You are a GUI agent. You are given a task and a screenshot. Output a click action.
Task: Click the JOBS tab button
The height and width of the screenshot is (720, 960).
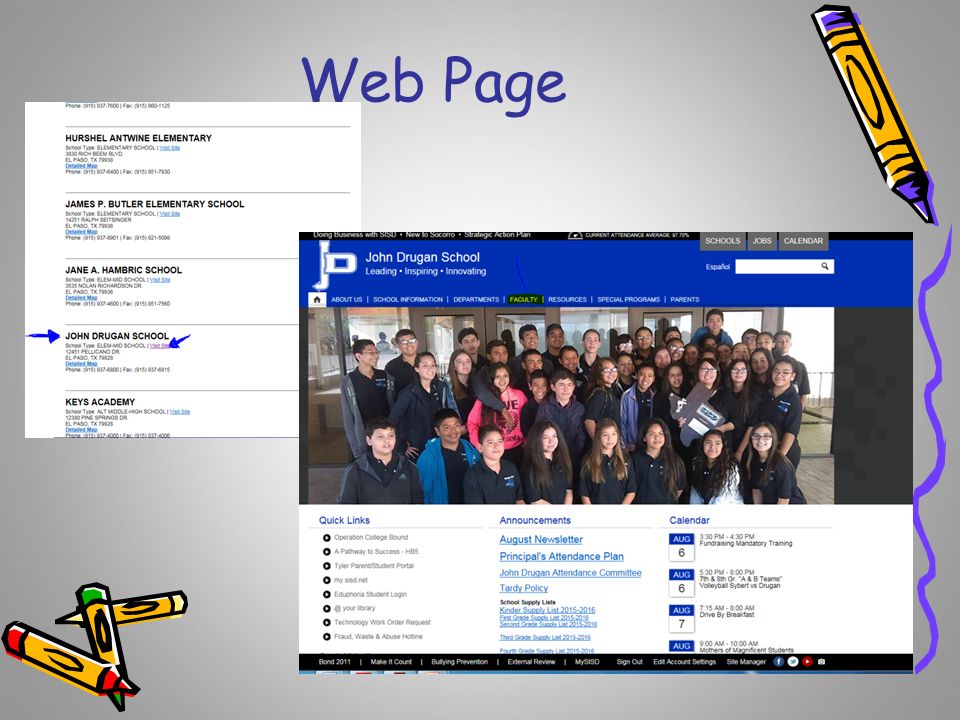pyautogui.click(x=762, y=241)
